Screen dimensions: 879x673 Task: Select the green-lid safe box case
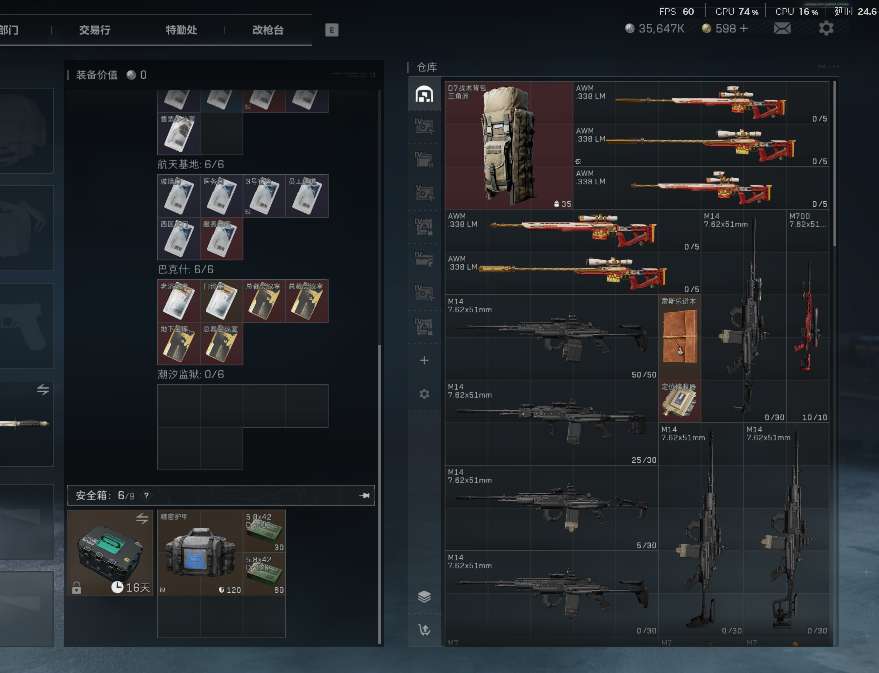coord(110,553)
